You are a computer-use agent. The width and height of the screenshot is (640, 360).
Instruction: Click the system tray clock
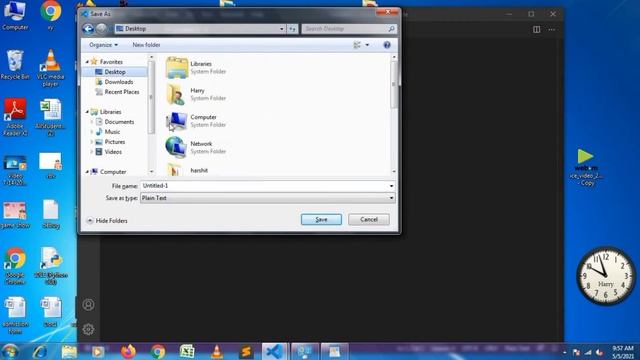point(623,352)
